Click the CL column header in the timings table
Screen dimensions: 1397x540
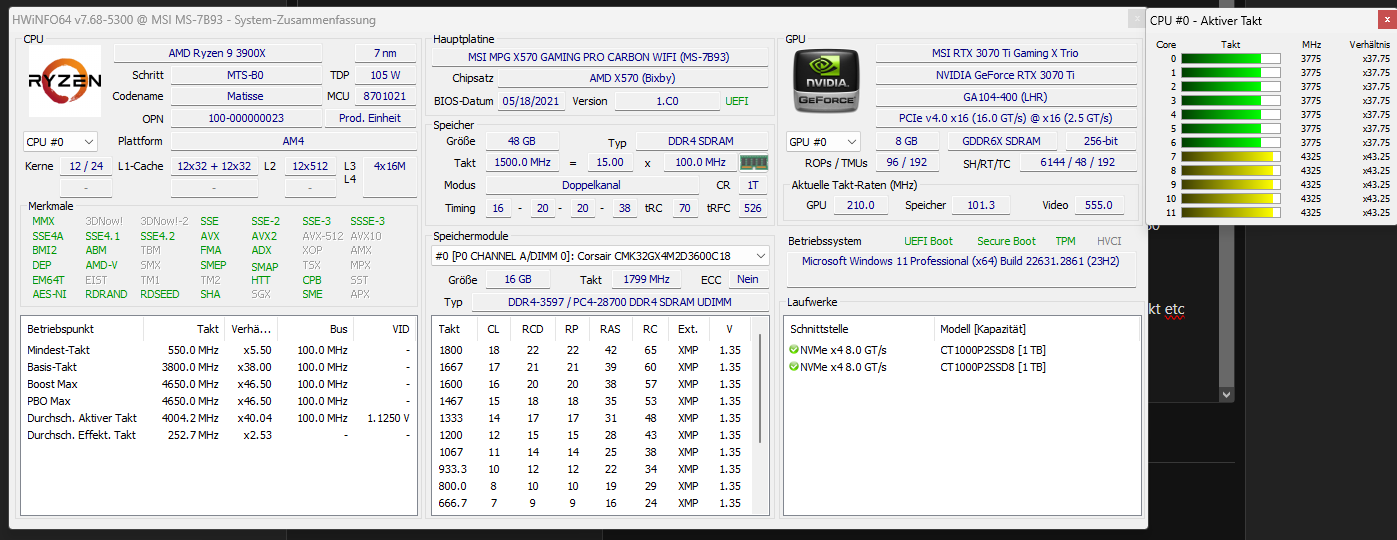point(493,329)
